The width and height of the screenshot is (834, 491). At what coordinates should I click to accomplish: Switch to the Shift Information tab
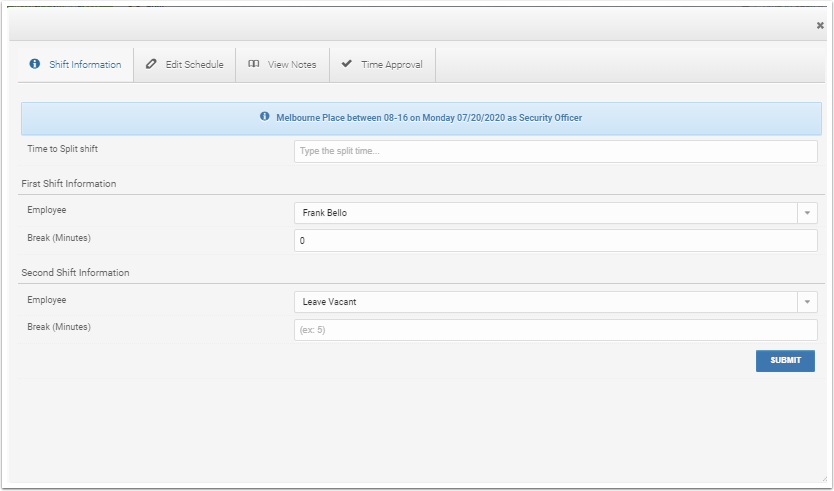tap(76, 64)
